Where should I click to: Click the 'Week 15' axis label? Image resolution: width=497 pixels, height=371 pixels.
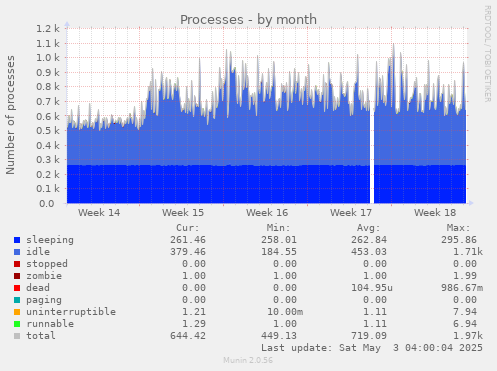pyautogui.click(x=183, y=213)
